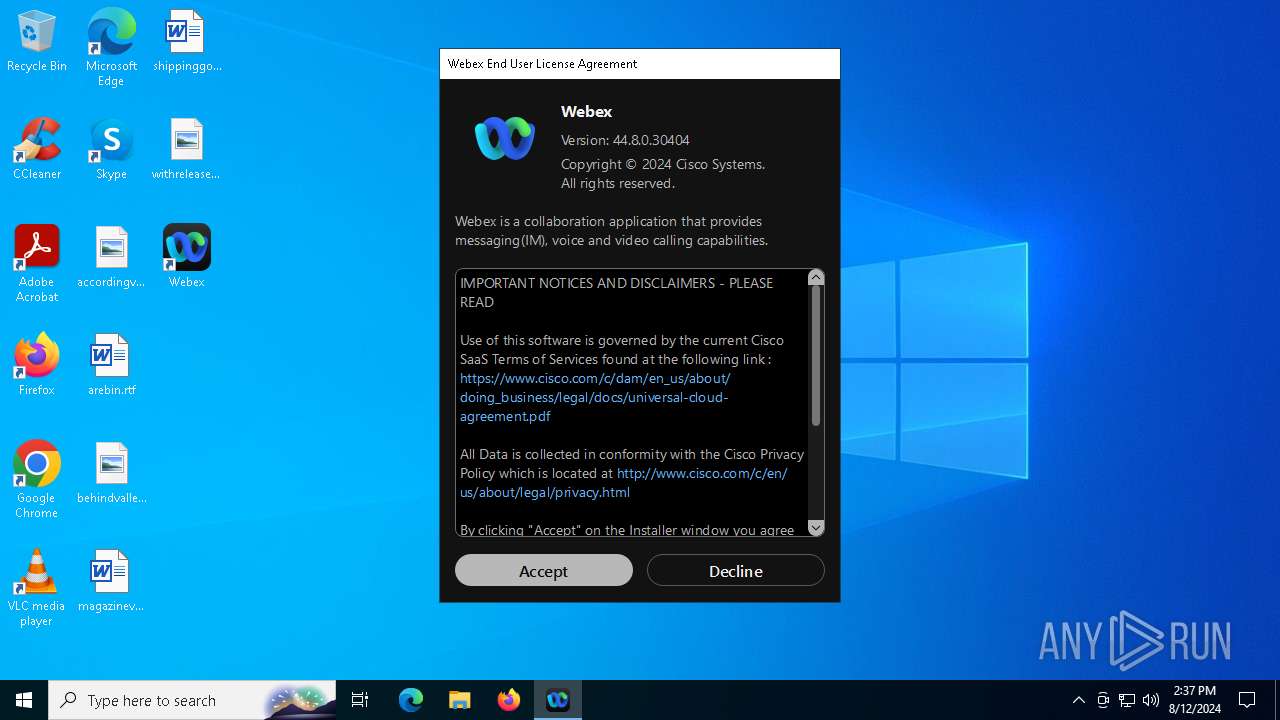Click the IMPORTANT NOTICES AND DISCLAIMERS heading
This screenshot has width=1280, height=720.
[616, 292]
